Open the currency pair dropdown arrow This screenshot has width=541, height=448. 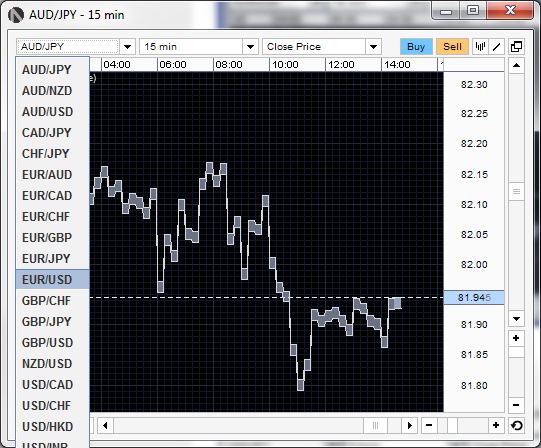pos(128,47)
